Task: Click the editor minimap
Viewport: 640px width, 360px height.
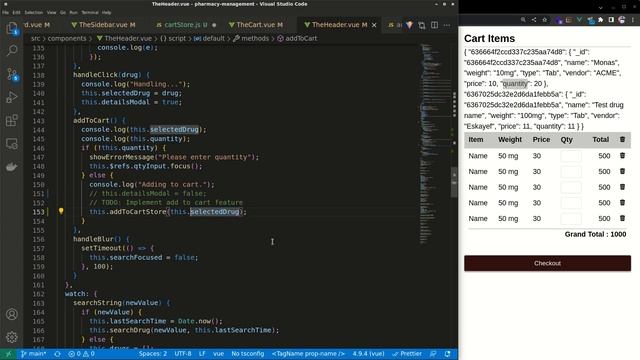Action: pyautogui.click(x=434, y=143)
